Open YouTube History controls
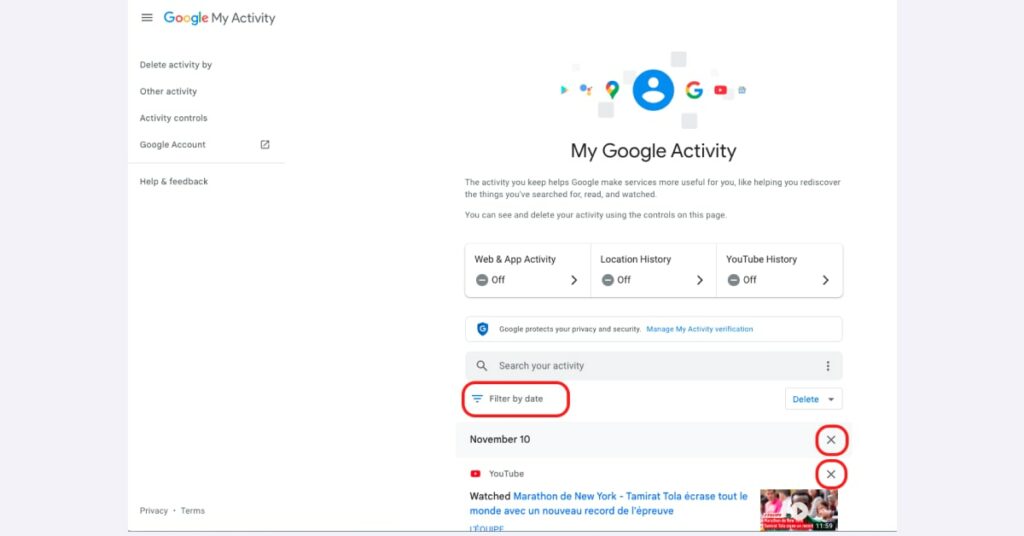 pos(779,270)
